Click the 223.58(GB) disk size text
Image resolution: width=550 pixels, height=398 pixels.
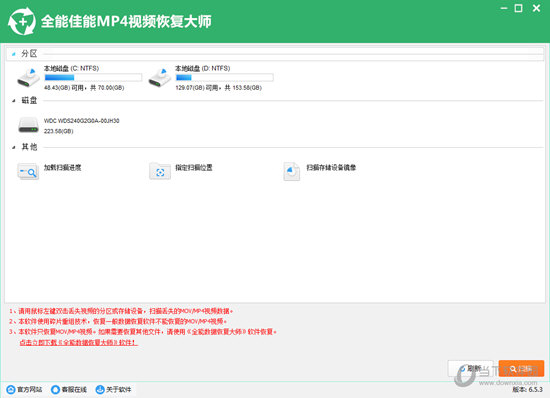59,131
